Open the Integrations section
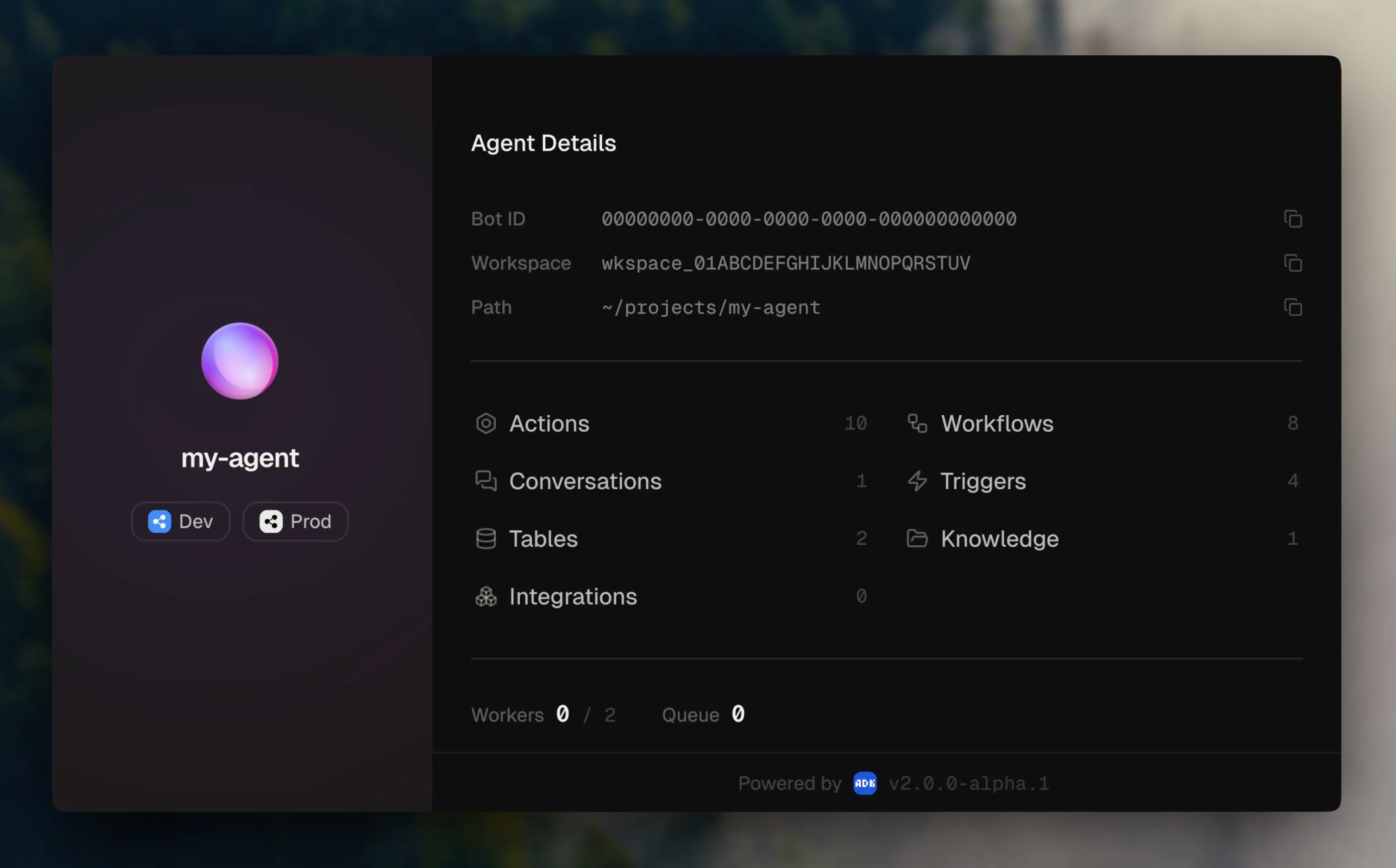Viewport: 1396px width, 868px height. pyautogui.click(x=671, y=597)
